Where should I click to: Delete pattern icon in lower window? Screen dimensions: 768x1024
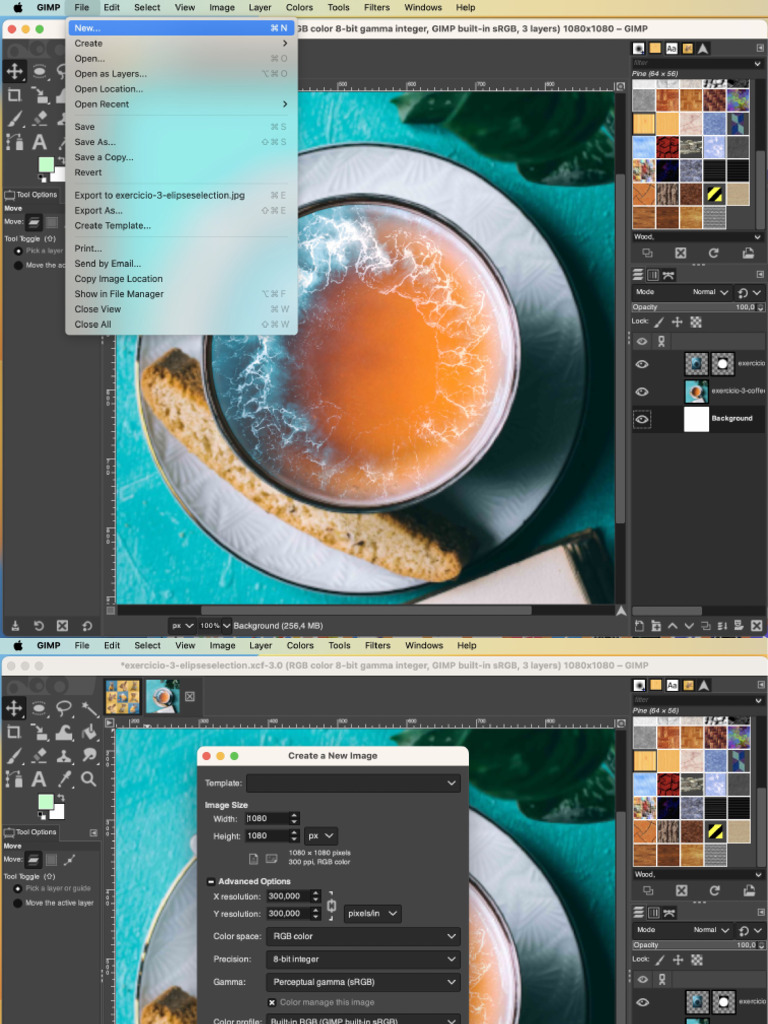tap(681, 890)
